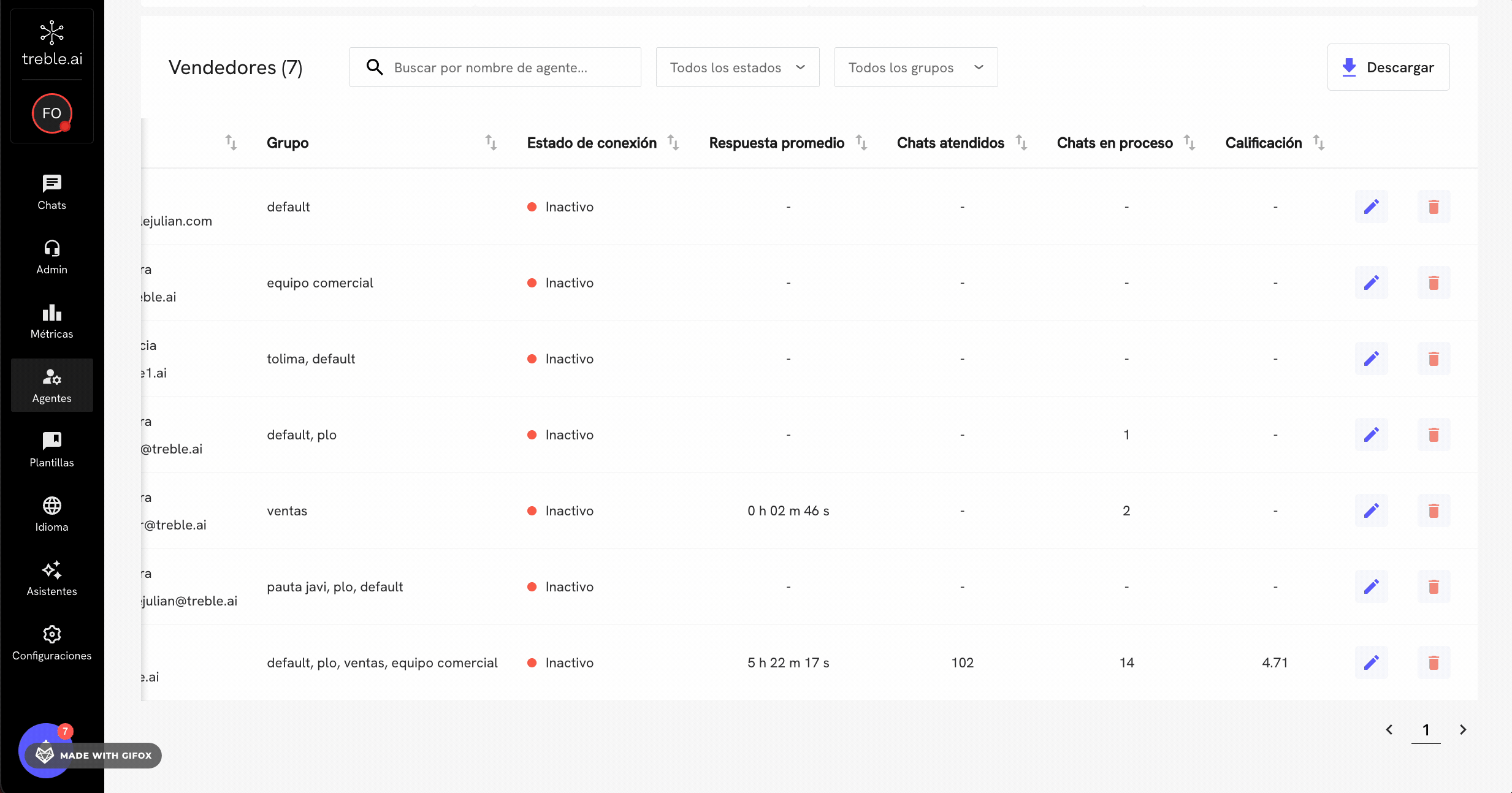
Task: Sort by Calificación column
Action: [1319, 143]
